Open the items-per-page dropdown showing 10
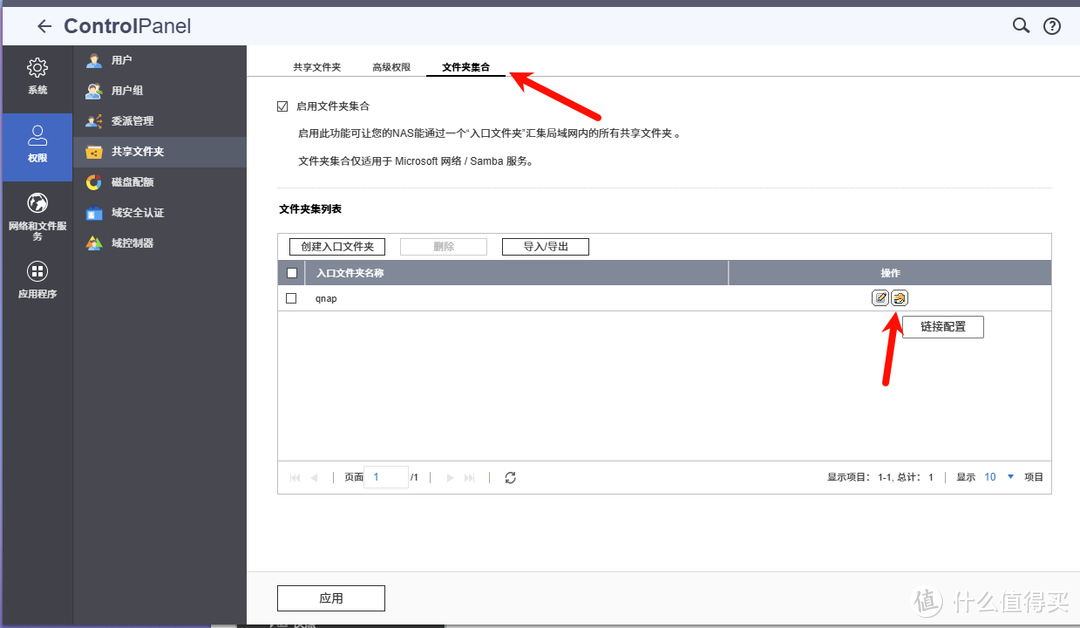Image resolution: width=1080 pixels, height=628 pixels. 999,477
